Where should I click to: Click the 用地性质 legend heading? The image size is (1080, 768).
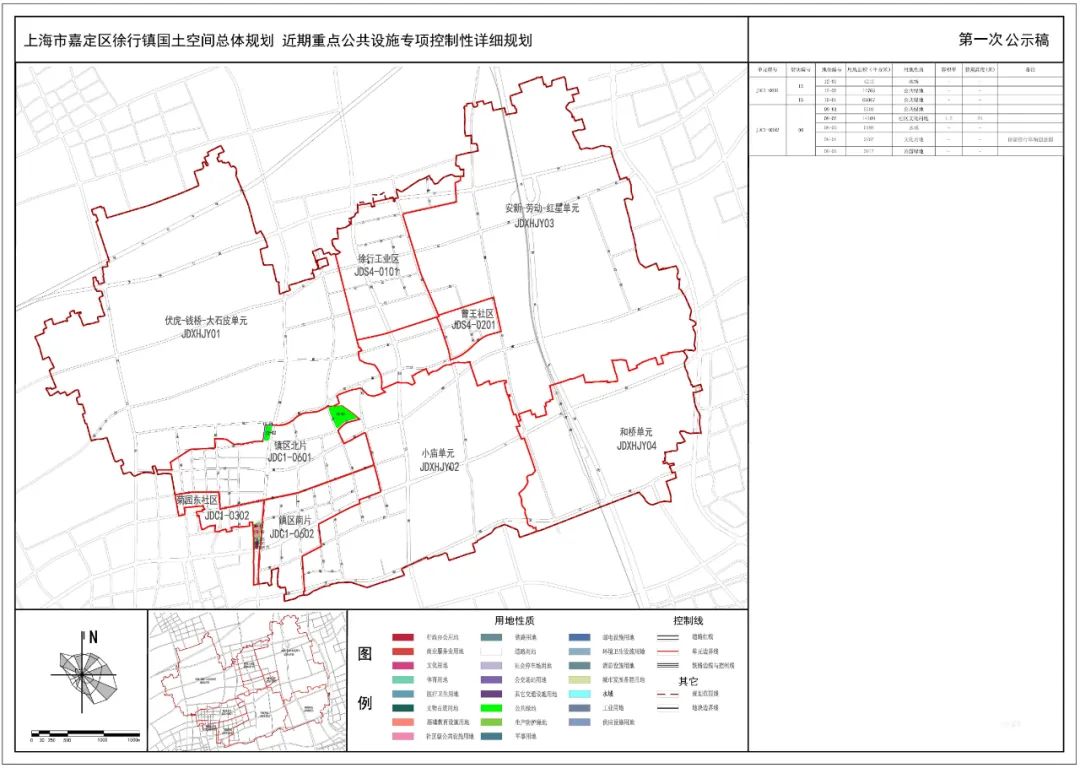point(515,621)
